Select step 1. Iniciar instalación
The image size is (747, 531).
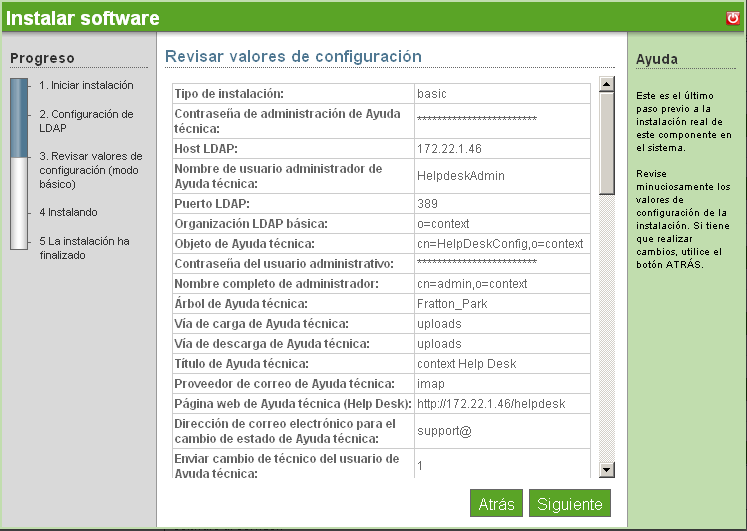coord(86,85)
